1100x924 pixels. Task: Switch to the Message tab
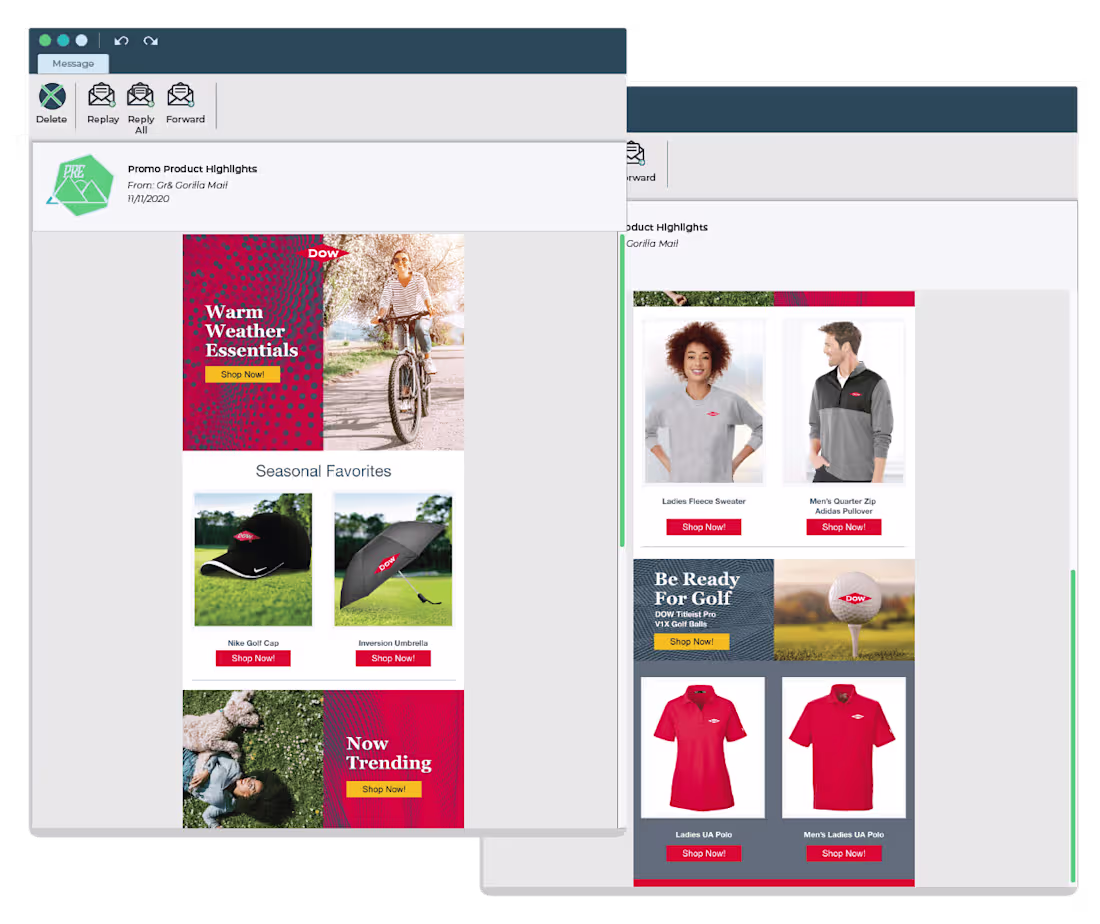pyautogui.click(x=72, y=63)
